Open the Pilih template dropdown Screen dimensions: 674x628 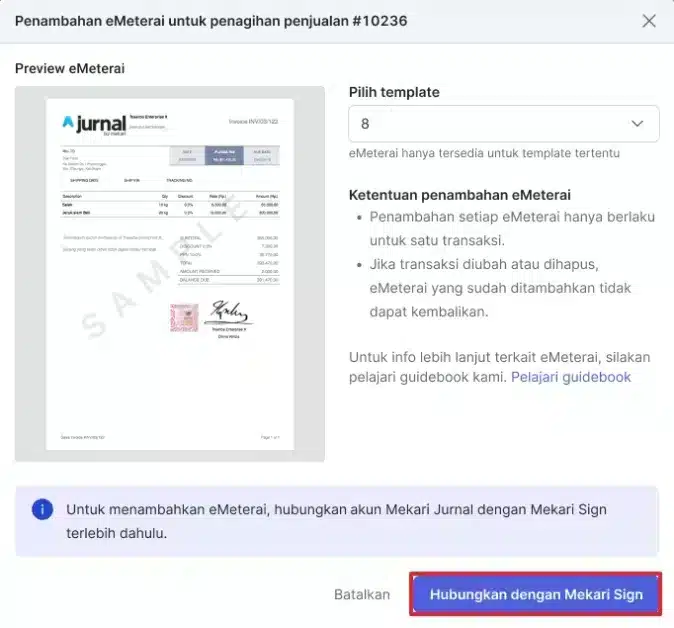pos(503,124)
